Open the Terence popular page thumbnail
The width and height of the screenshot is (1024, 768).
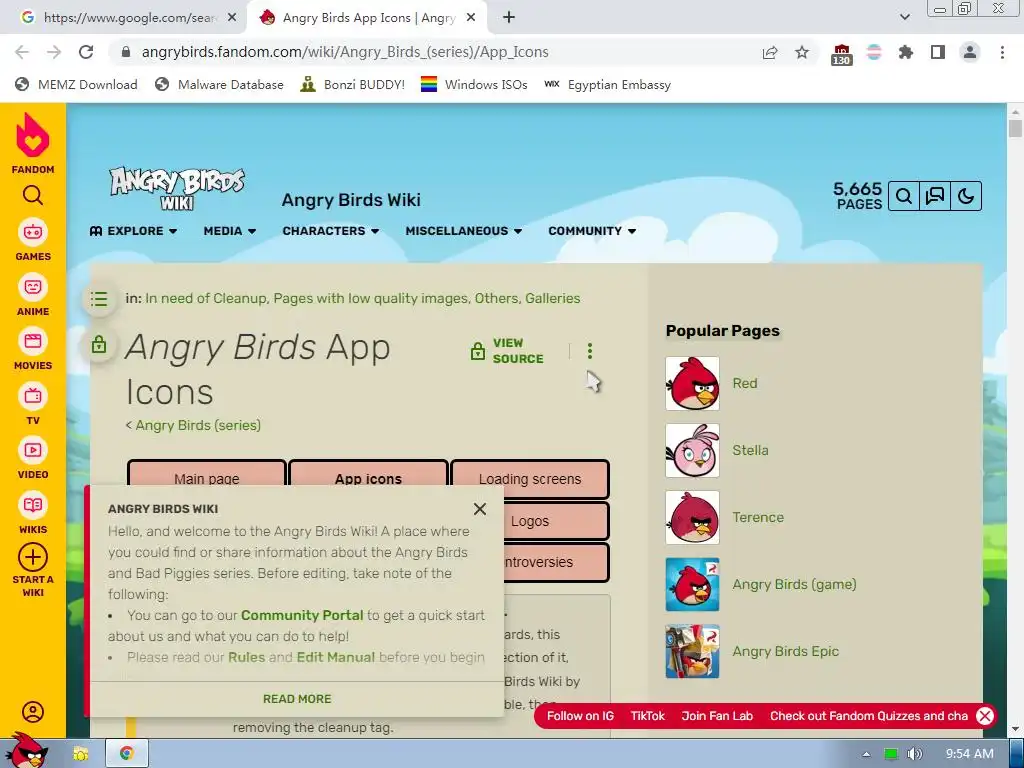tap(692, 517)
